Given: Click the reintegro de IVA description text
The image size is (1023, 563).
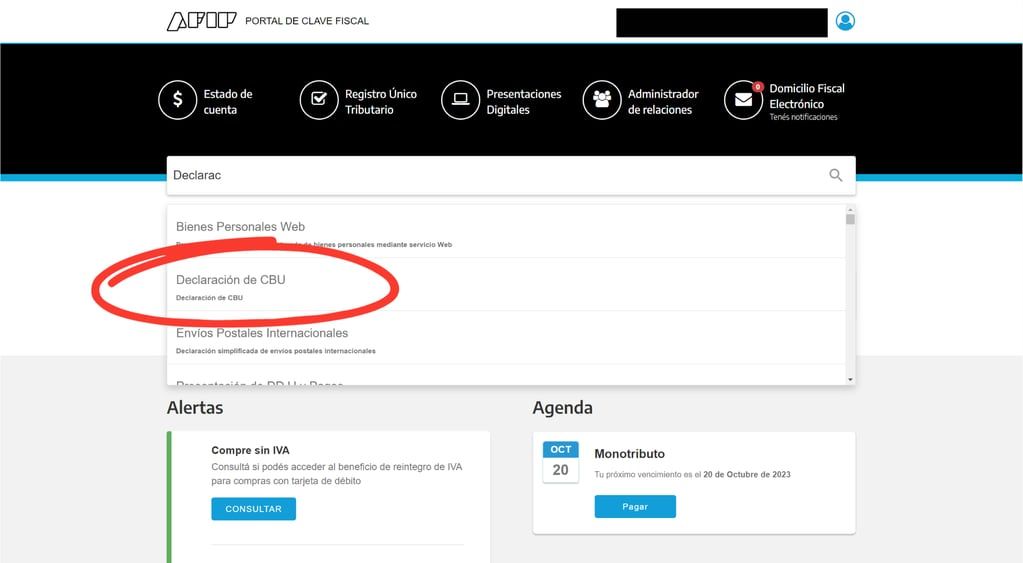Looking at the screenshot, I should coord(337,474).
